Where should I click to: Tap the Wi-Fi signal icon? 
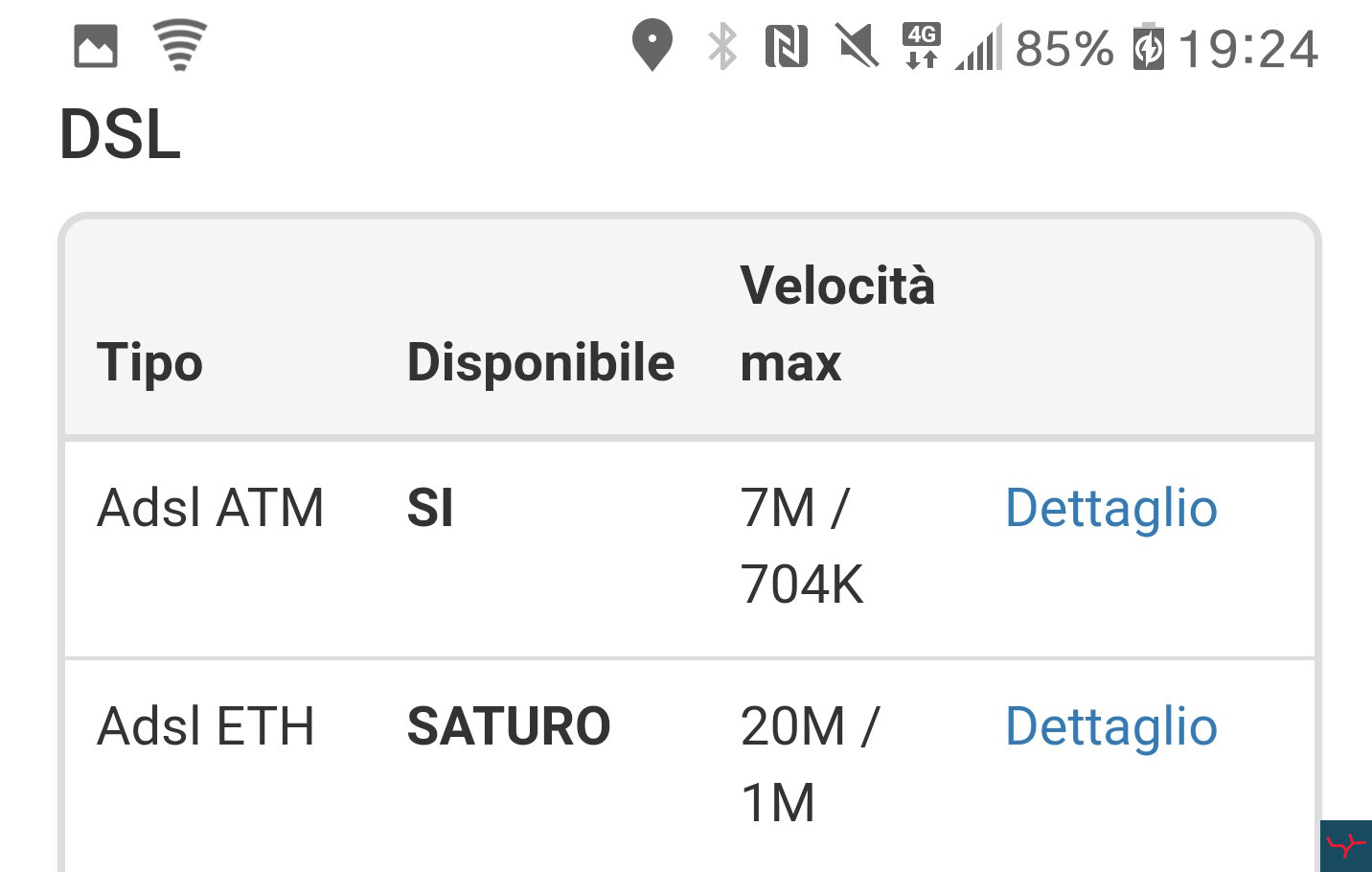point(180,45)
